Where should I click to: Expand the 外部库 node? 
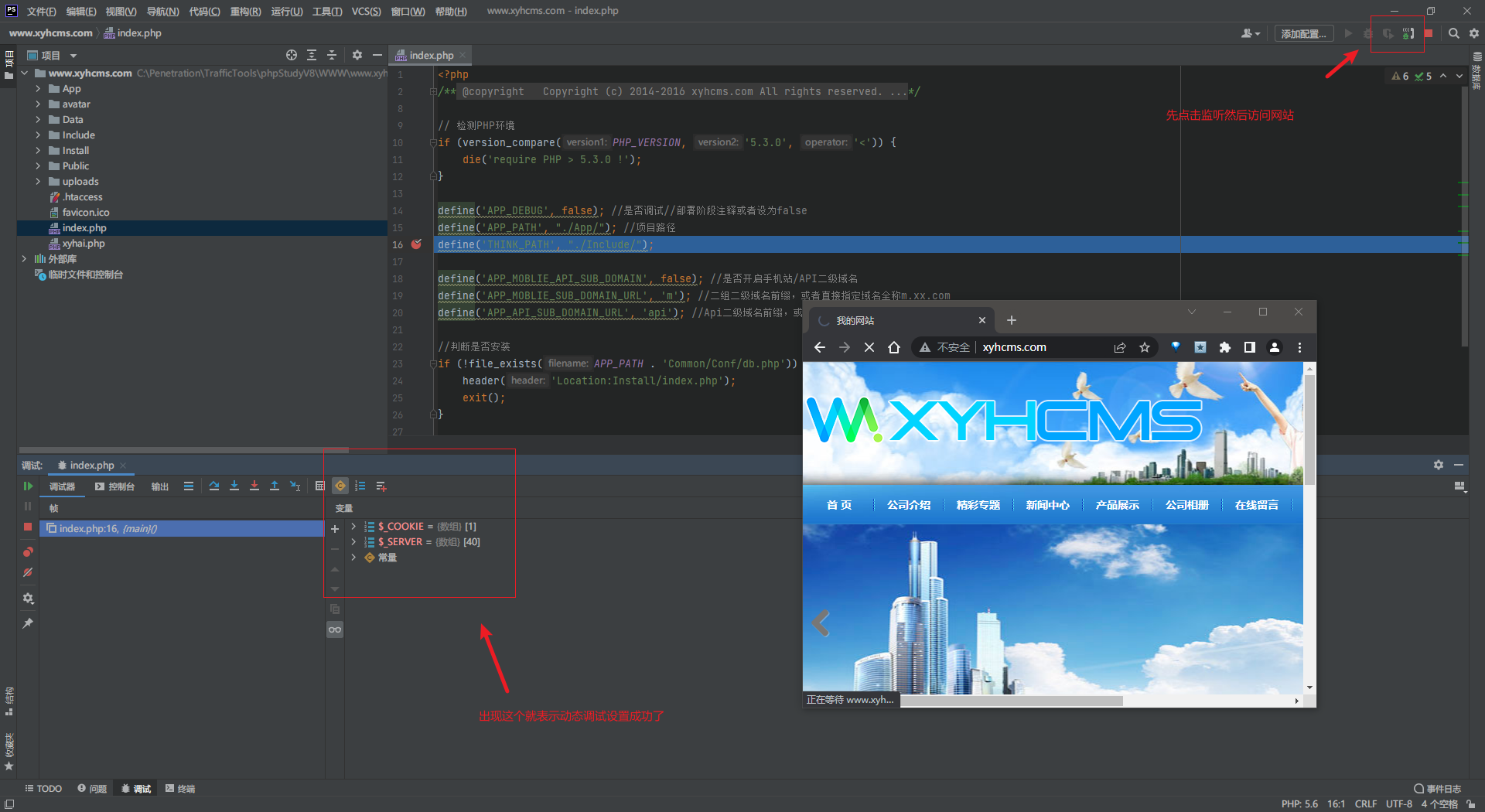point(24,259)
